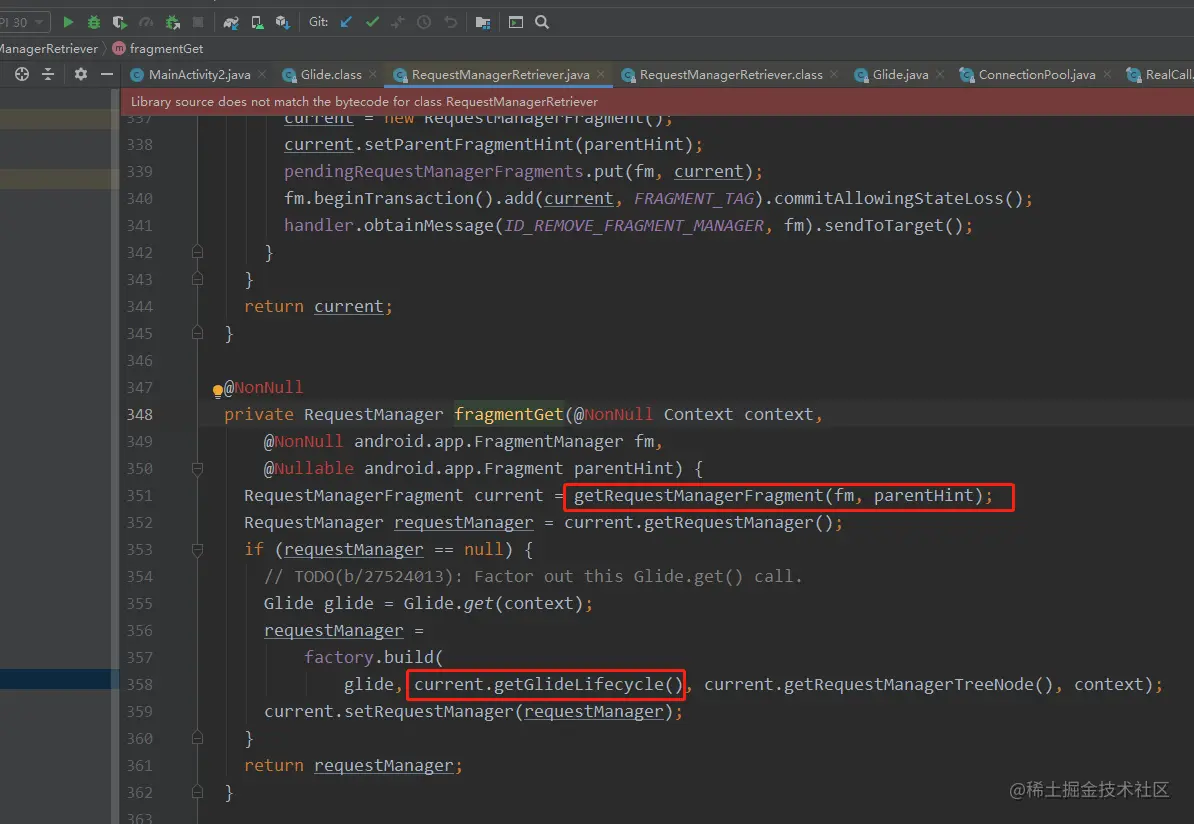Screen dimensions: 1194x824
Task: Open Search Everywhere magnifier icon
Action: point(542,22)
